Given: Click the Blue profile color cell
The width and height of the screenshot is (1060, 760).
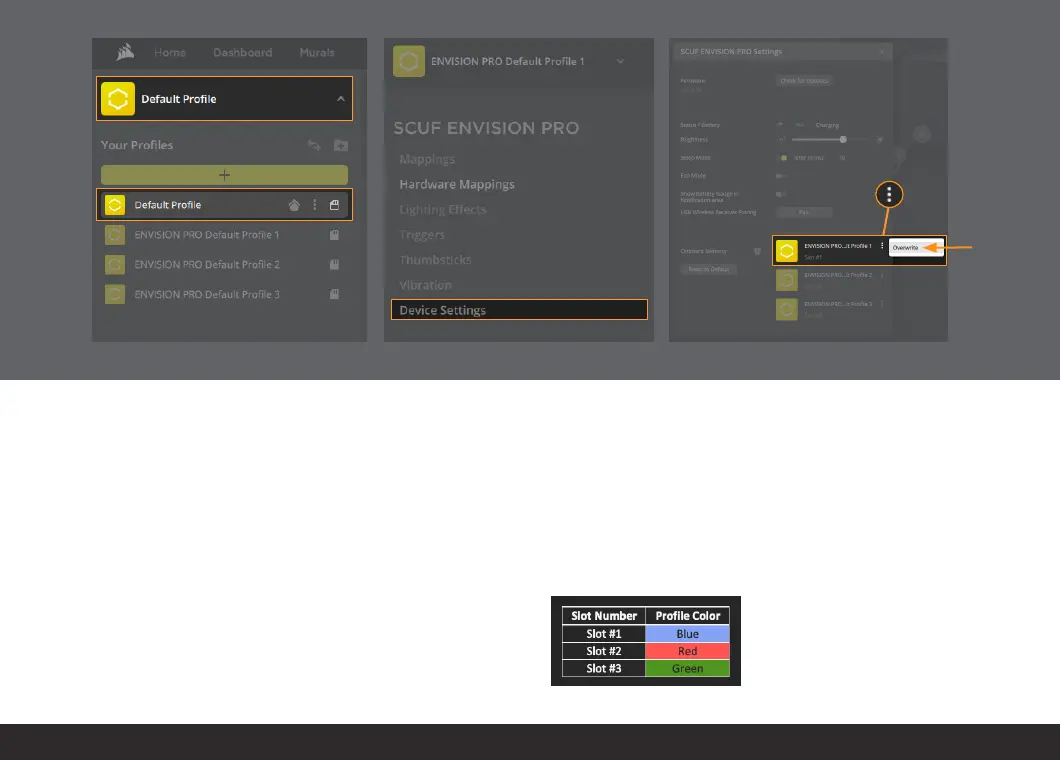Looking at the screenshot, I should (688, 634).
